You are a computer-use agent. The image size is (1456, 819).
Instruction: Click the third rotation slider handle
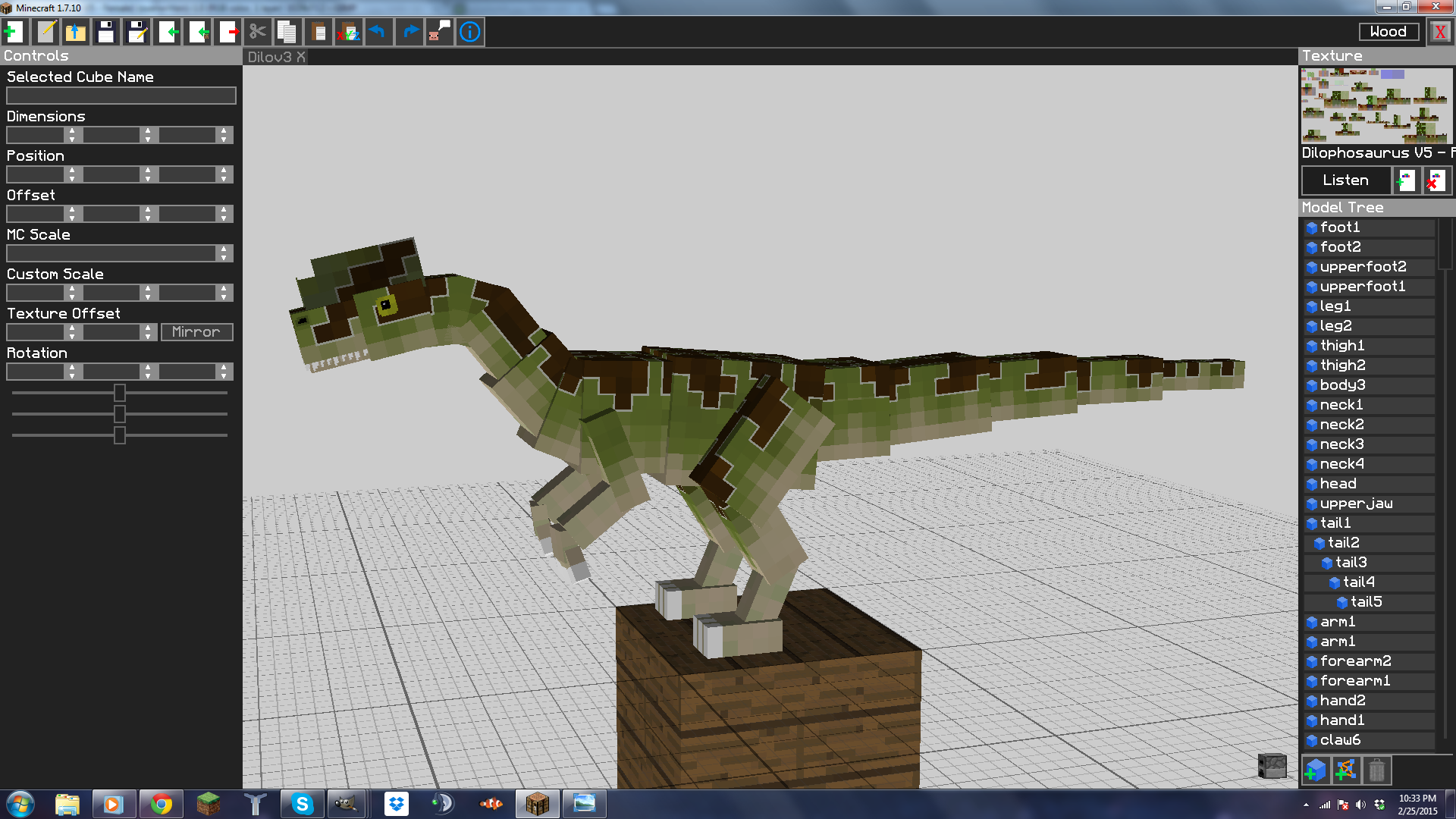coord(119,435)
